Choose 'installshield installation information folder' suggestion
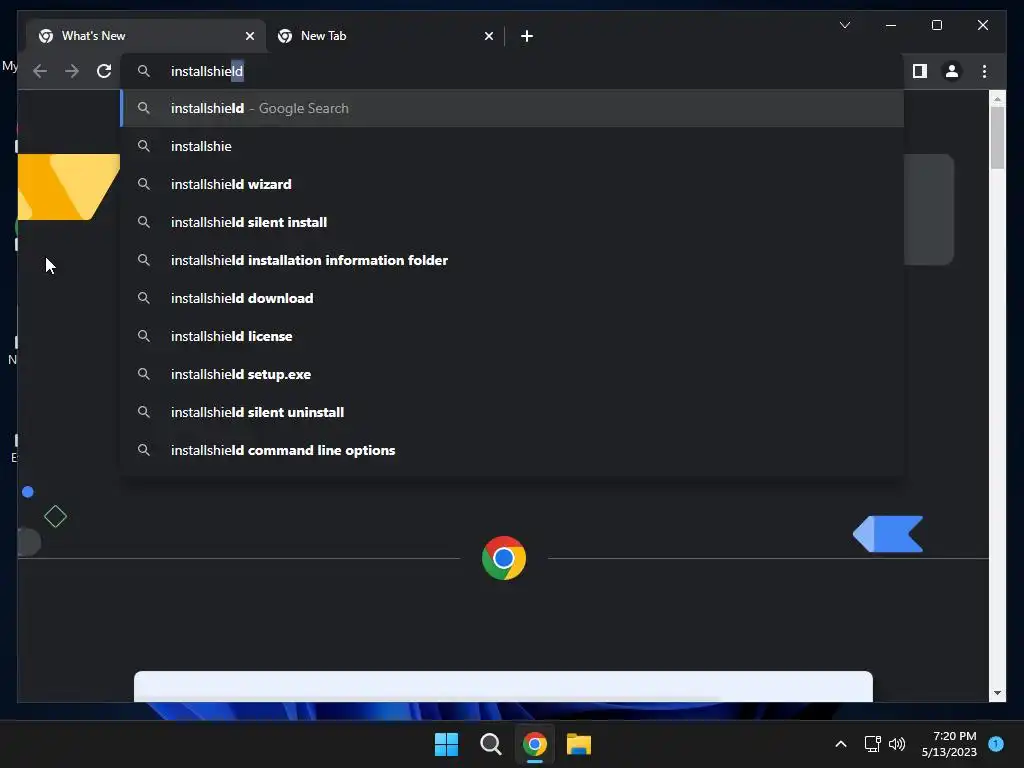 (512, 260)
